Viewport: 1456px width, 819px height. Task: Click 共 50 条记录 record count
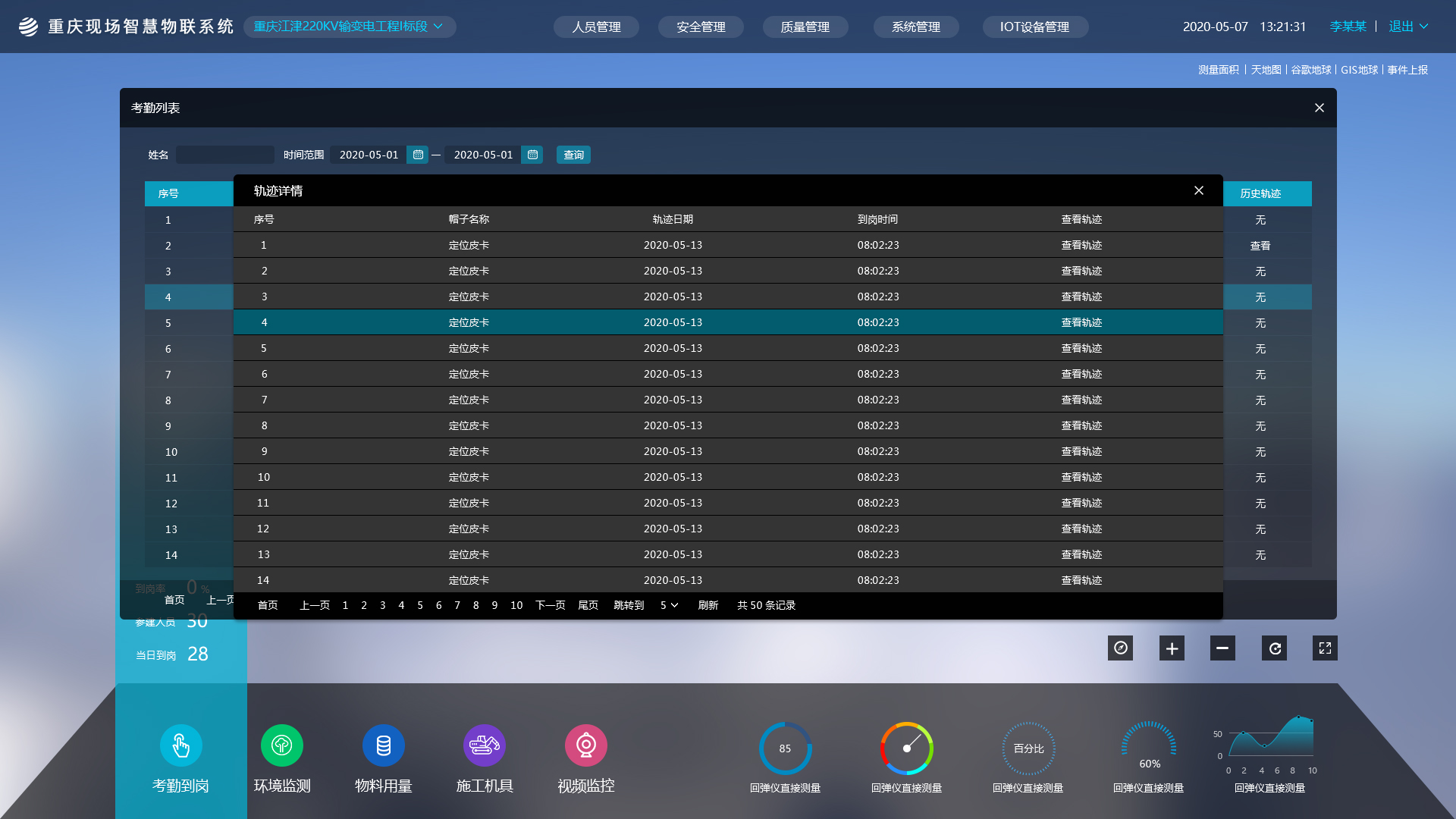(x=766, y=605)
